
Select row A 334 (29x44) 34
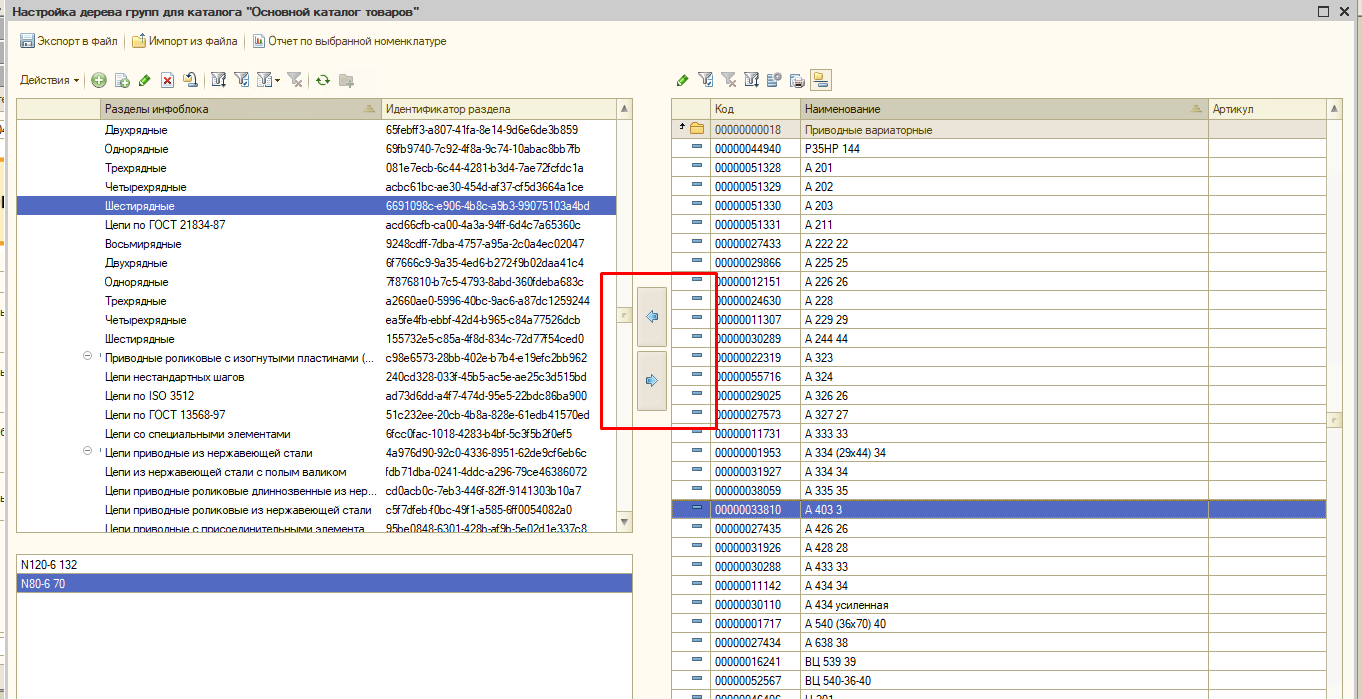click(999, 452)
